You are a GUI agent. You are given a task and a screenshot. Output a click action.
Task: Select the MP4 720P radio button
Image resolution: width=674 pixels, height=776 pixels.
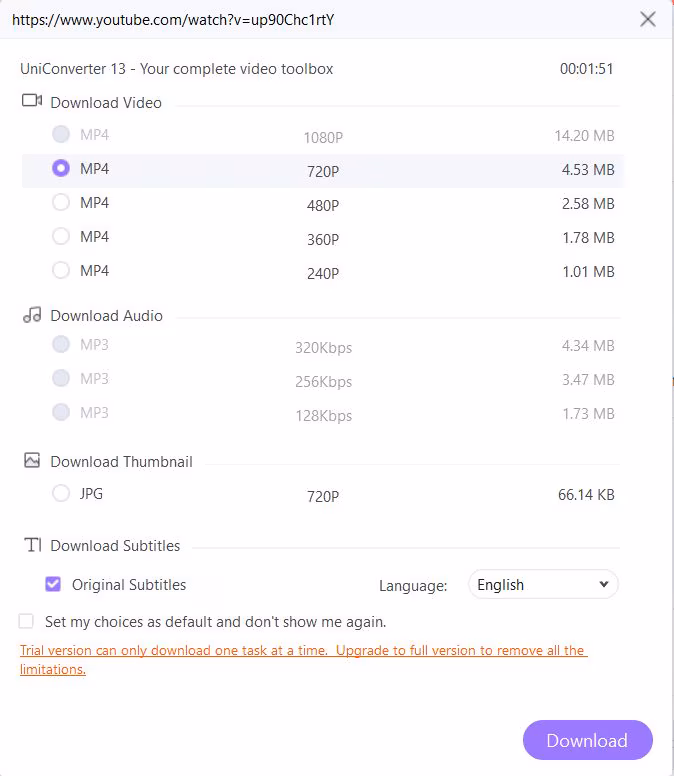coord(61,169)
